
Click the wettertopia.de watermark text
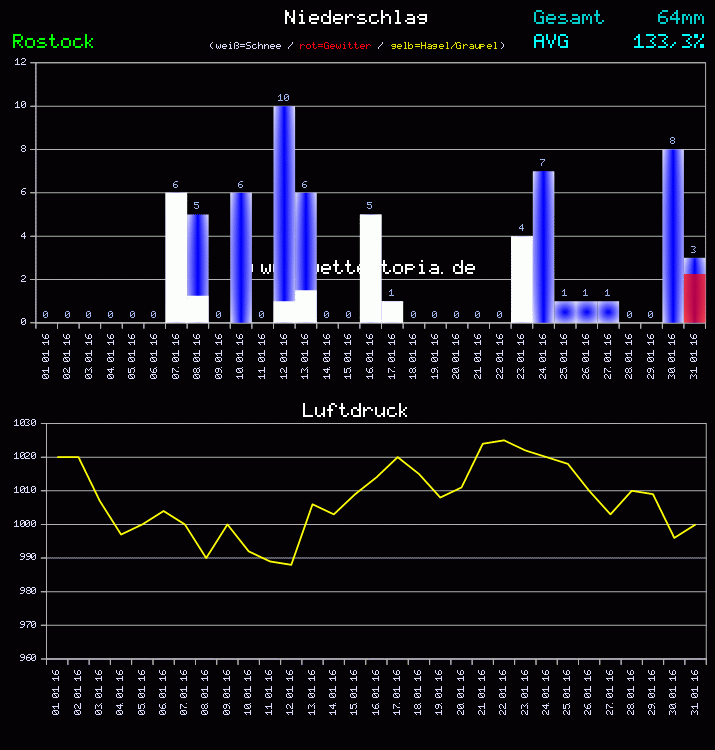coord(367,268)
